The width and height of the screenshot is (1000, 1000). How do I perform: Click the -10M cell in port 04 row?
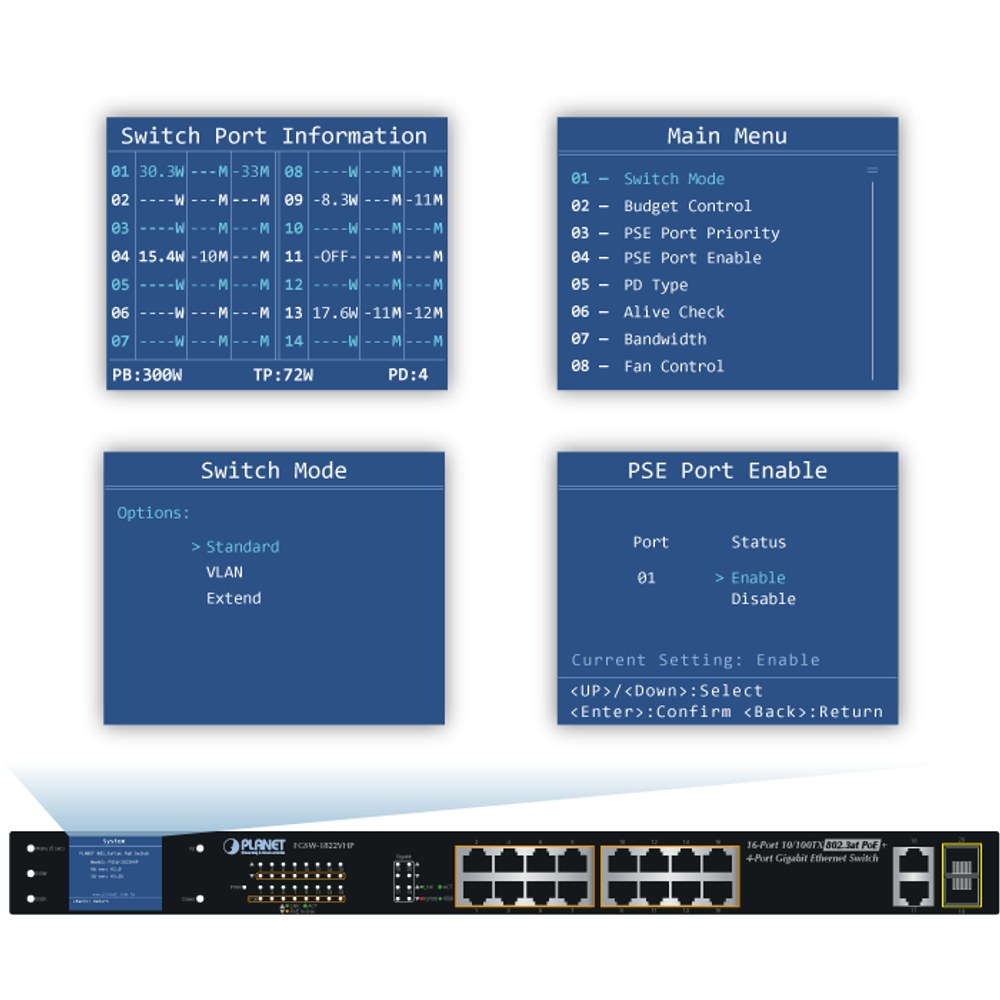click(209, 256)
